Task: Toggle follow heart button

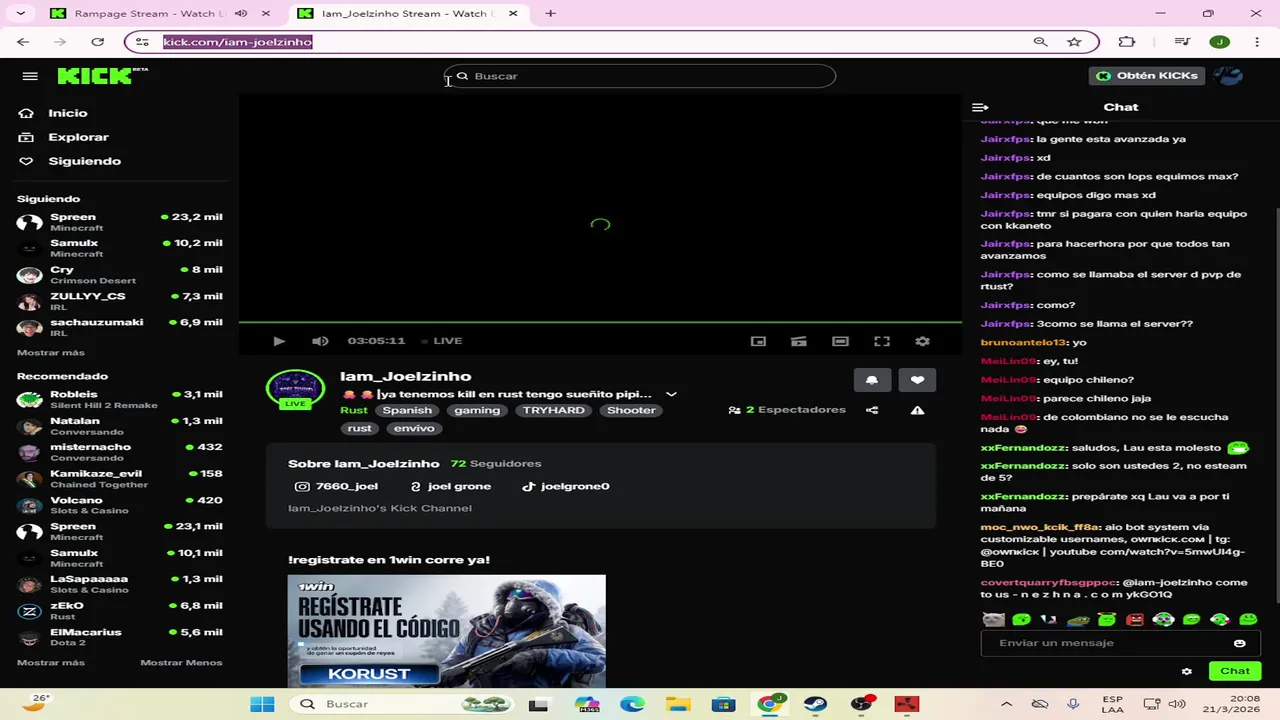Action: tap(917, 380)
